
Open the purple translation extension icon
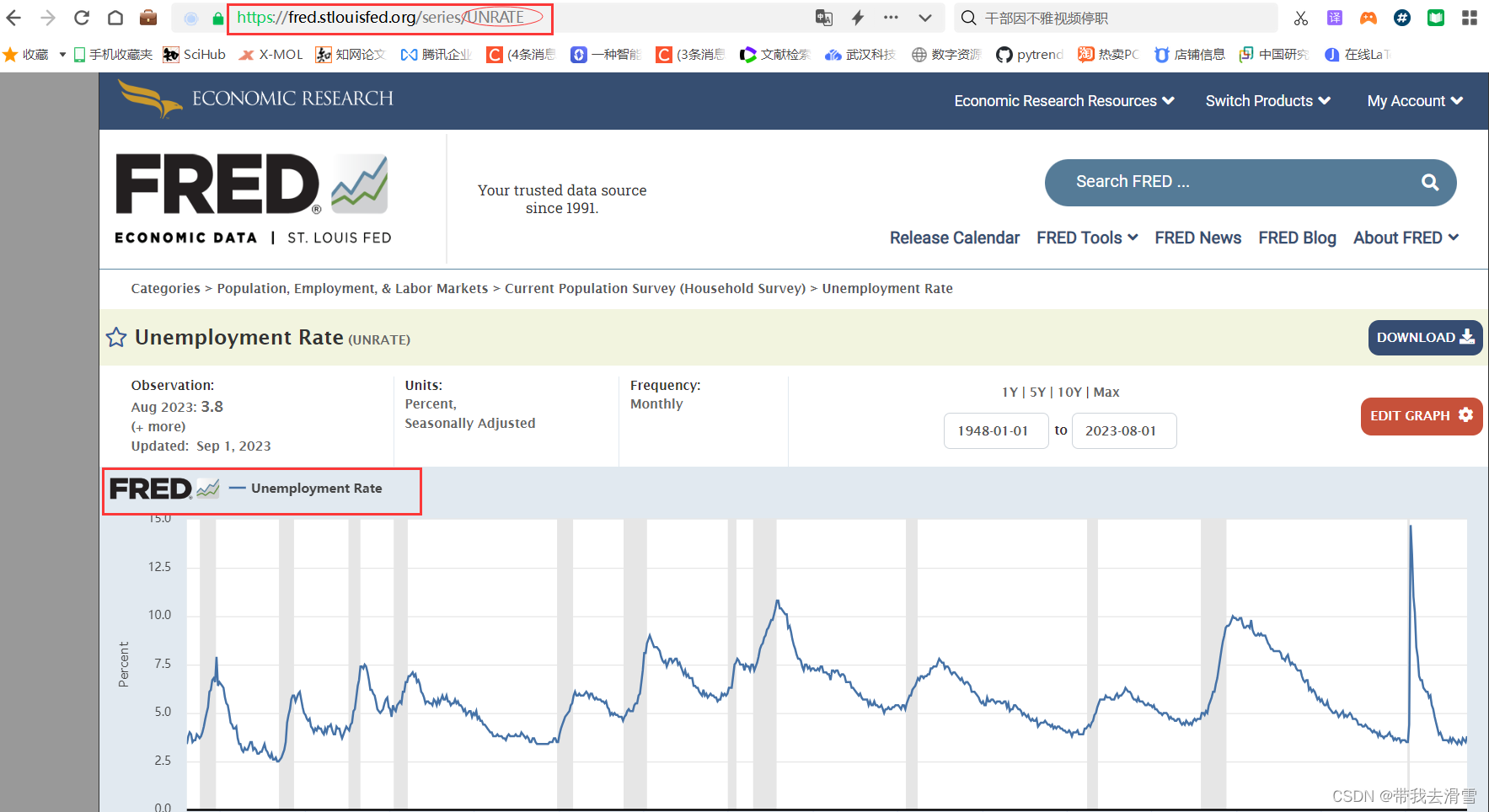1335,18
